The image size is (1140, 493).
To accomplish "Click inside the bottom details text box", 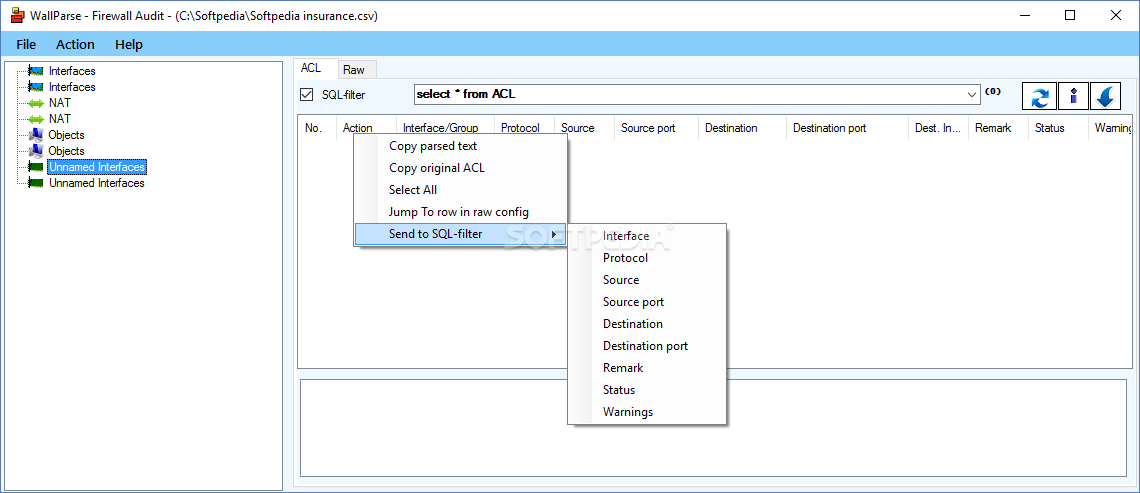I will click(715, 428).
